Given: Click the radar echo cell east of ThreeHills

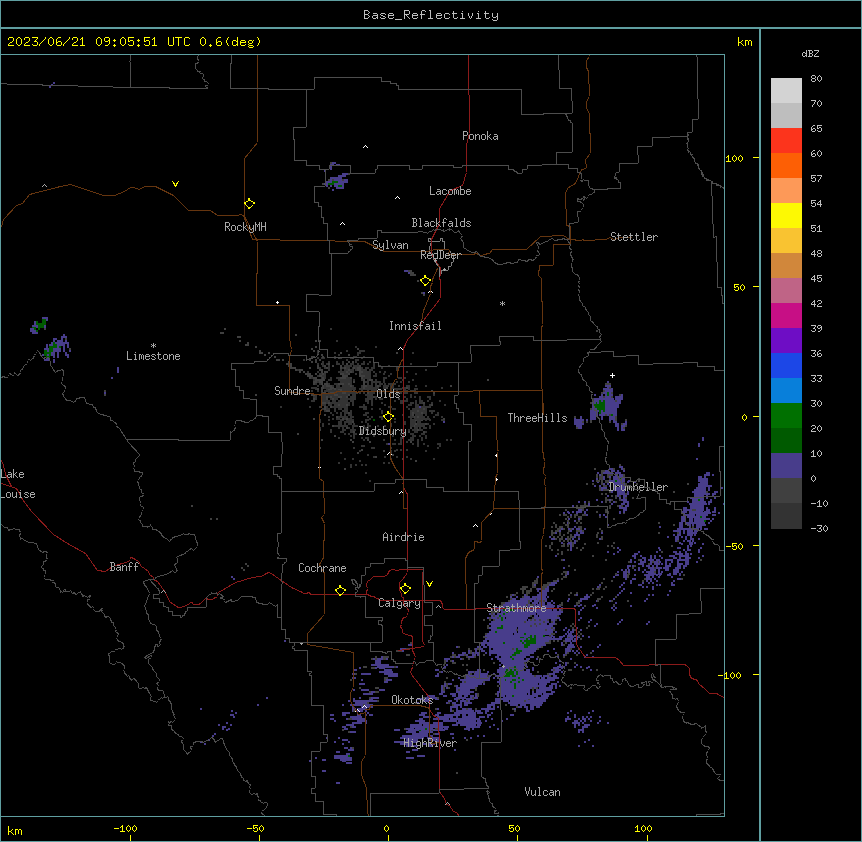Looking at the screenshot, I should [605, 407].
